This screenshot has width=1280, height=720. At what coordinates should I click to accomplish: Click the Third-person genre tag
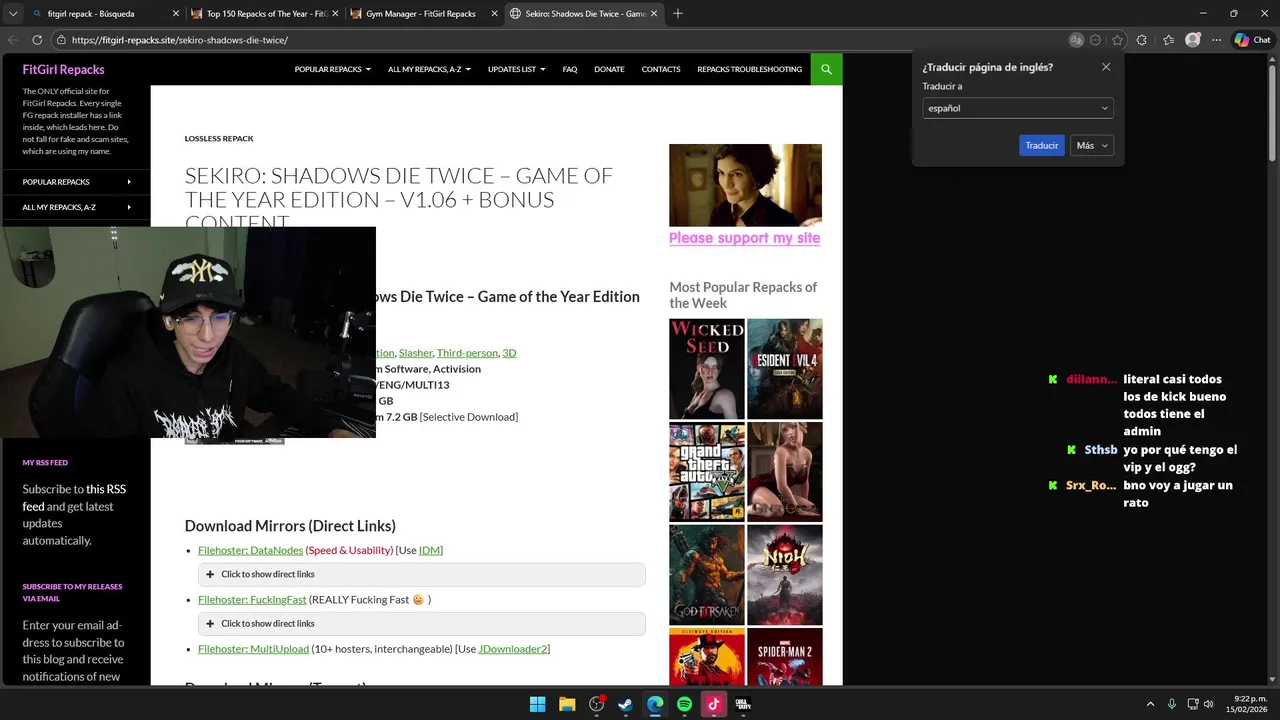467,352
